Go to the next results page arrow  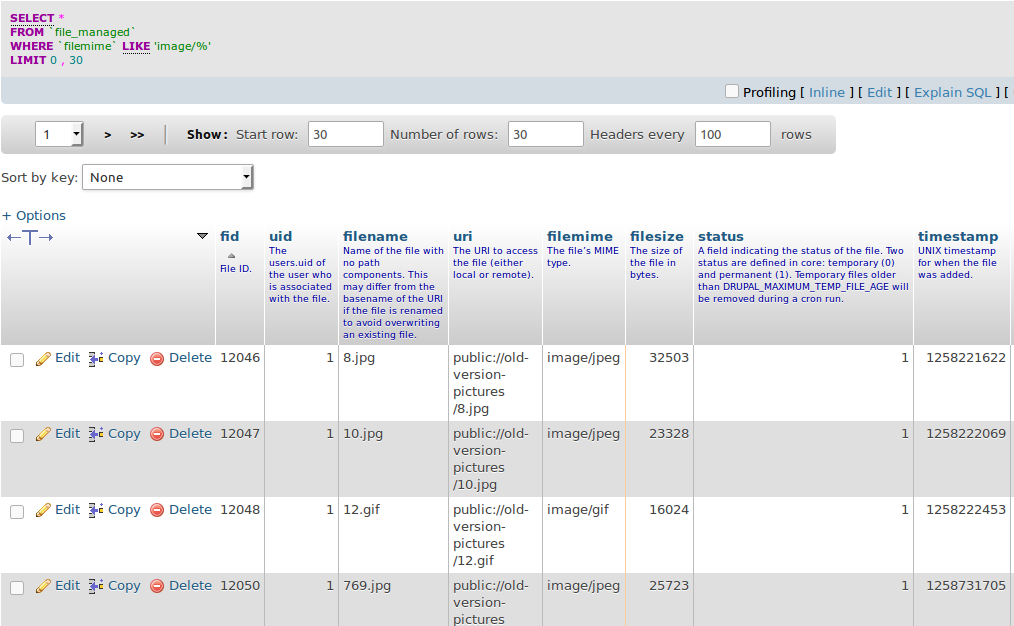(x=107, y=132)
